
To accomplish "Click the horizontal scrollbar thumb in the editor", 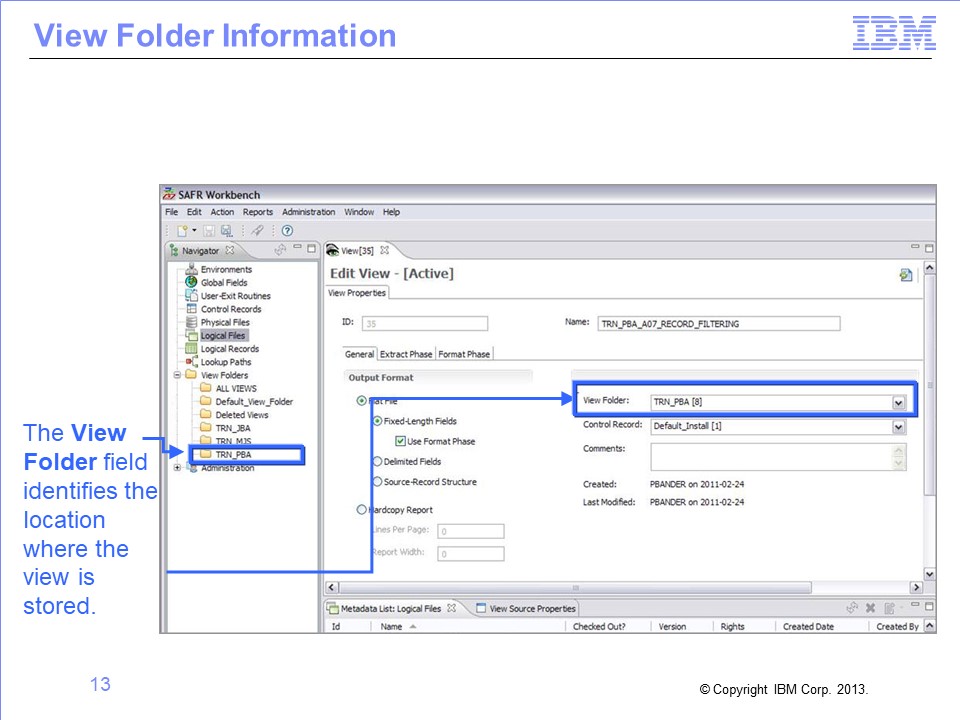I will 576,587.
